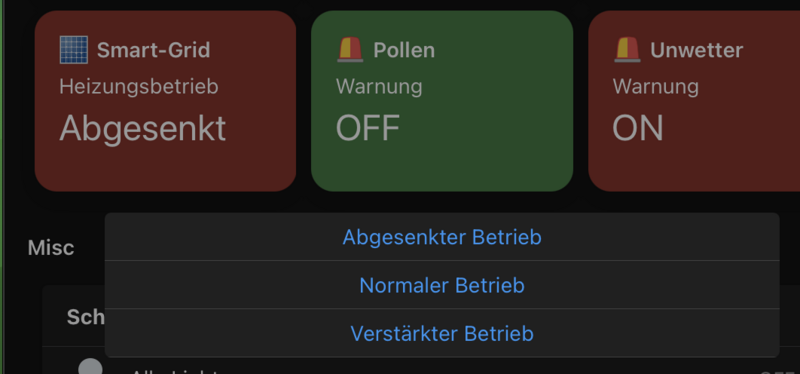Open the Unwetter card title
The height and width of the screenshot is (374, 800).
tap(696, 50)
